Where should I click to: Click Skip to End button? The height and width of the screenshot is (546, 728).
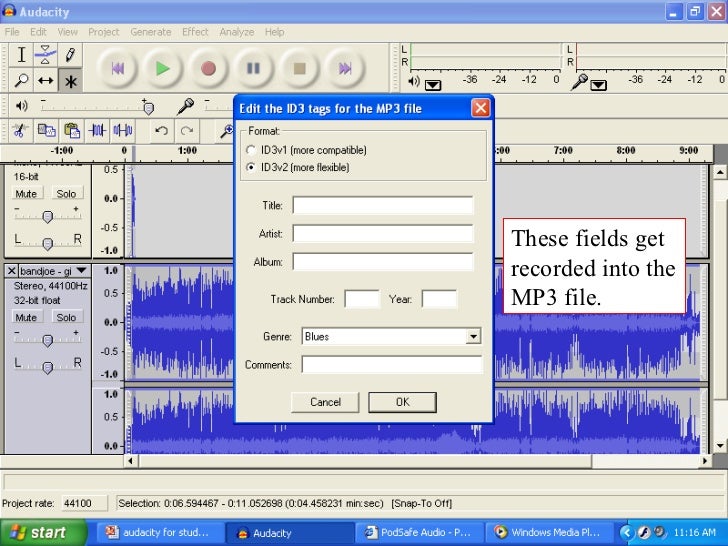pos(345,69)
